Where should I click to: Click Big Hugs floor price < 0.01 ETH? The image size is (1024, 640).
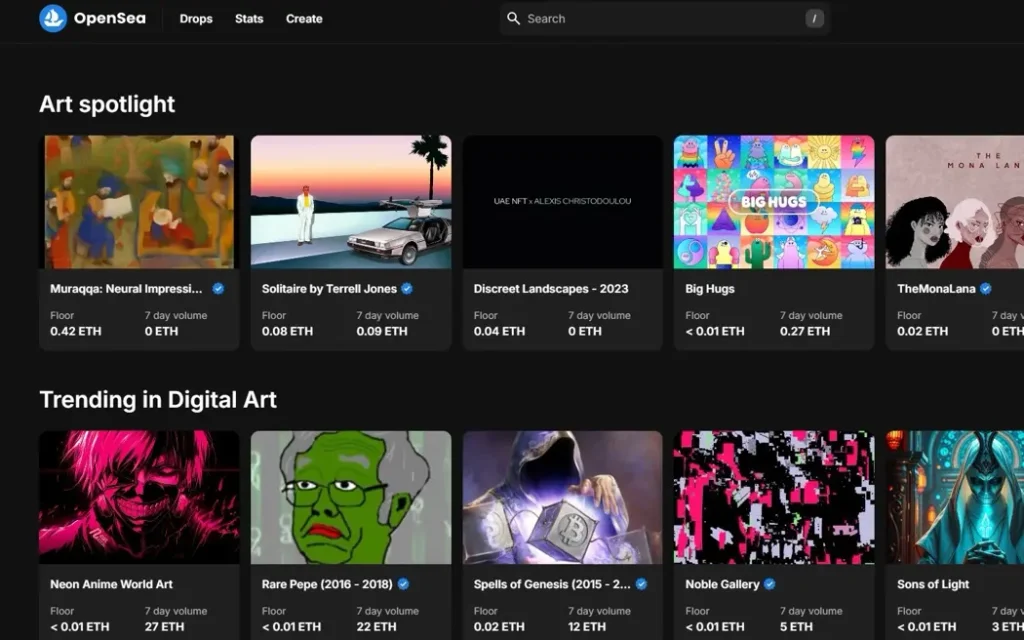pyautogui.click(x=714, y=331)
